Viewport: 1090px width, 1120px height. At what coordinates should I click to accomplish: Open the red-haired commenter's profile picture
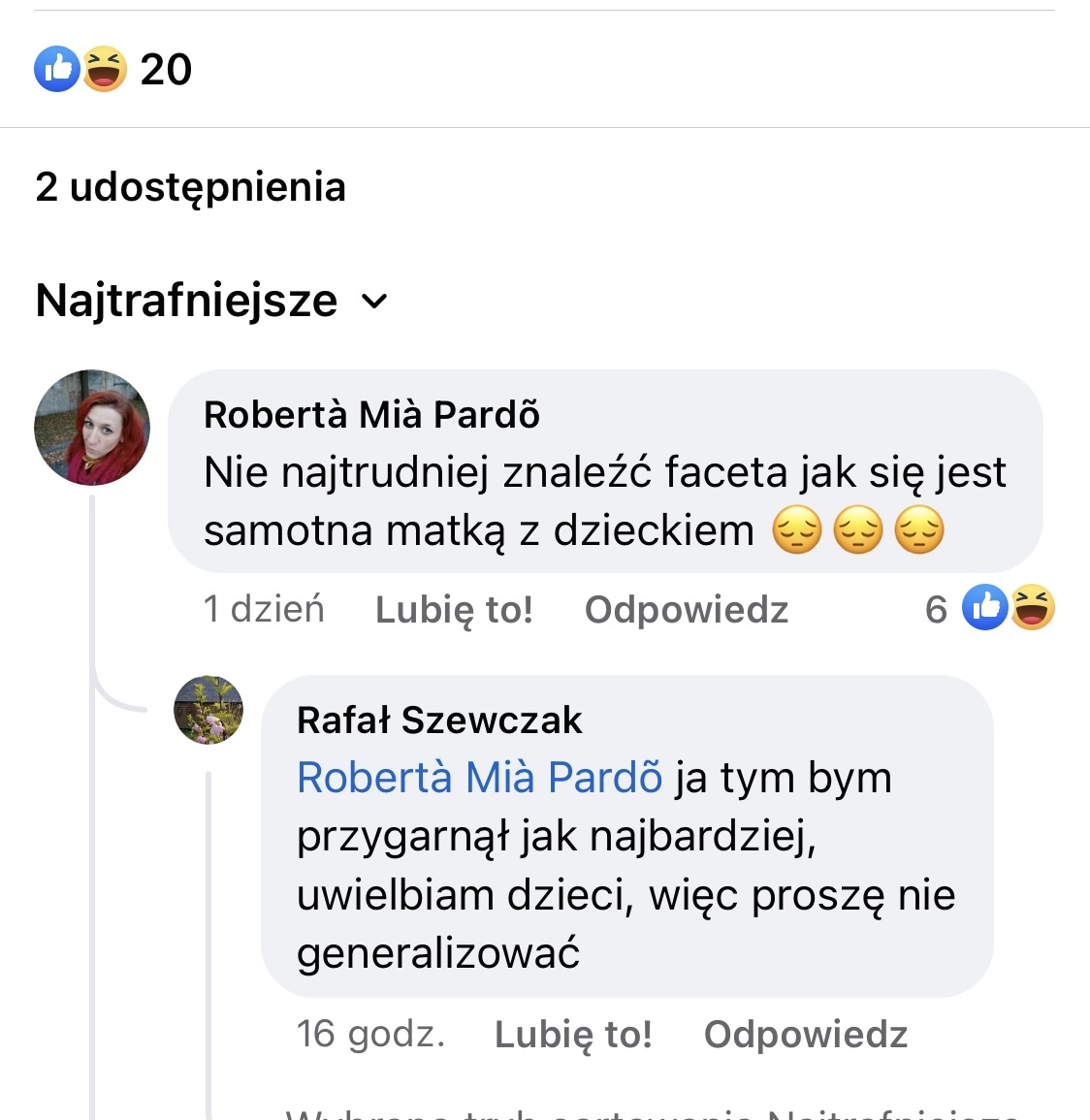coord(92,428)
